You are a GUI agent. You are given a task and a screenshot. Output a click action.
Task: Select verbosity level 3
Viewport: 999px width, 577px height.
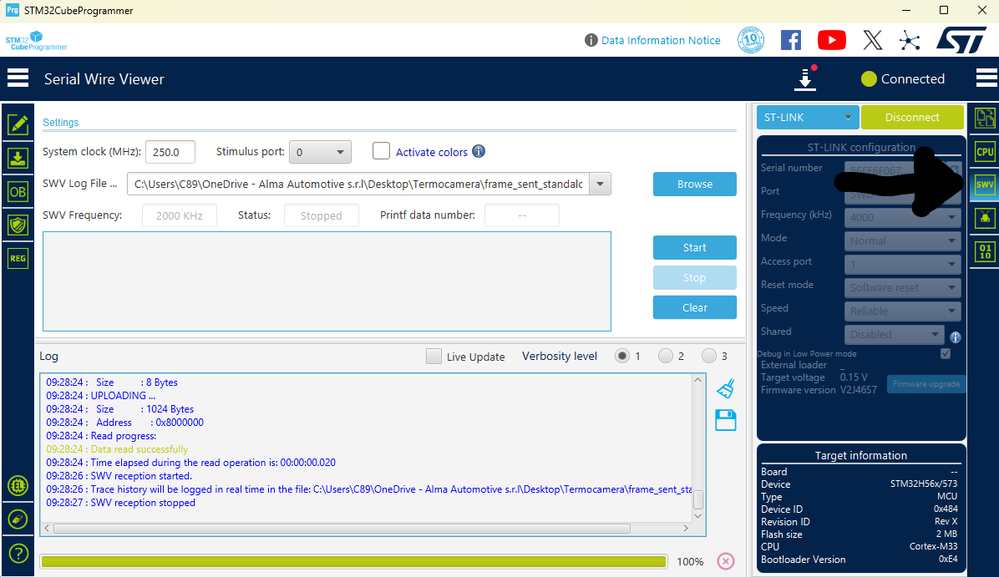pyautogui.click(x=708, y=356)
